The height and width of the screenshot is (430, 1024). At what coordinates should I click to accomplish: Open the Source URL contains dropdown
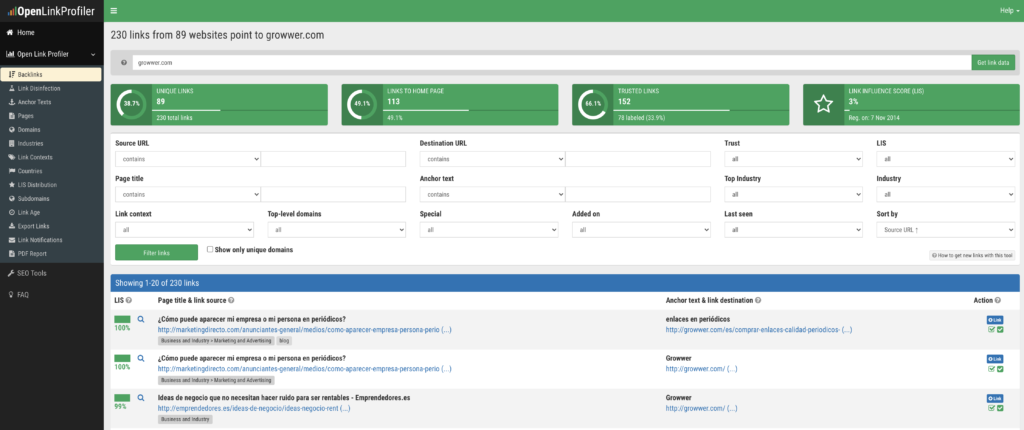(188, 159)
